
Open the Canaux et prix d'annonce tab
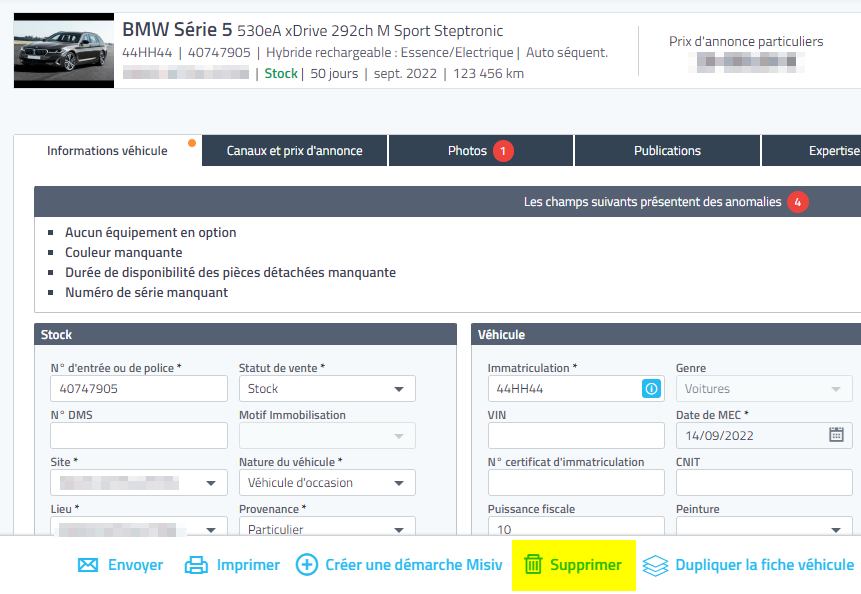point(294,151)
